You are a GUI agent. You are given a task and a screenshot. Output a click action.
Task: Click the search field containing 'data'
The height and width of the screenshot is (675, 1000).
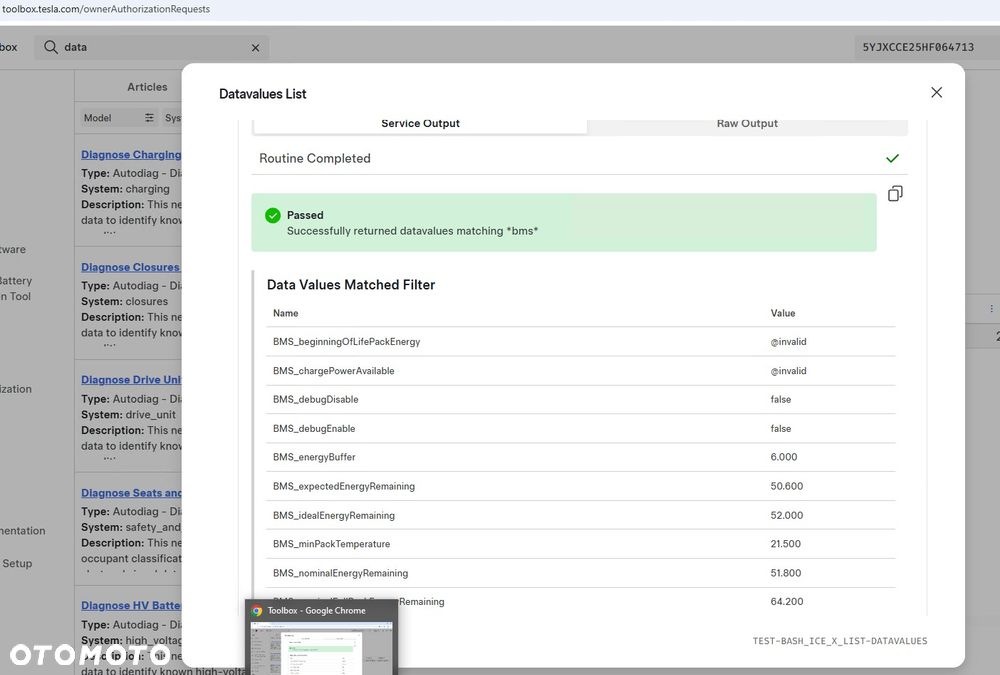tap(152, 47)
